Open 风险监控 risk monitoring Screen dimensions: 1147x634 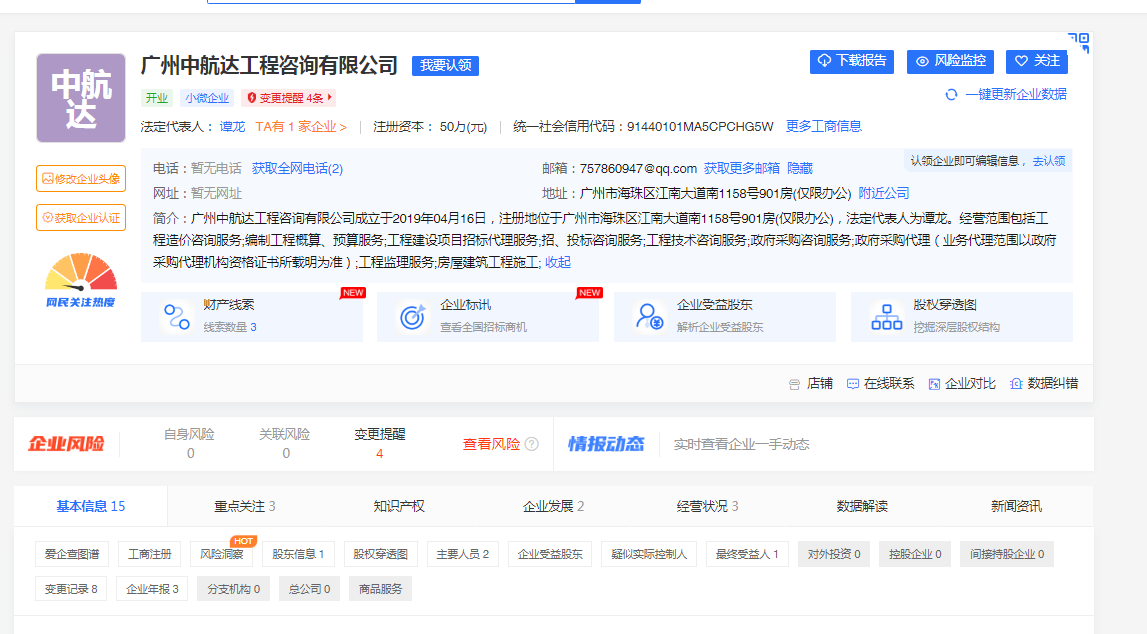pyautogui.click(x=951, y=61)
